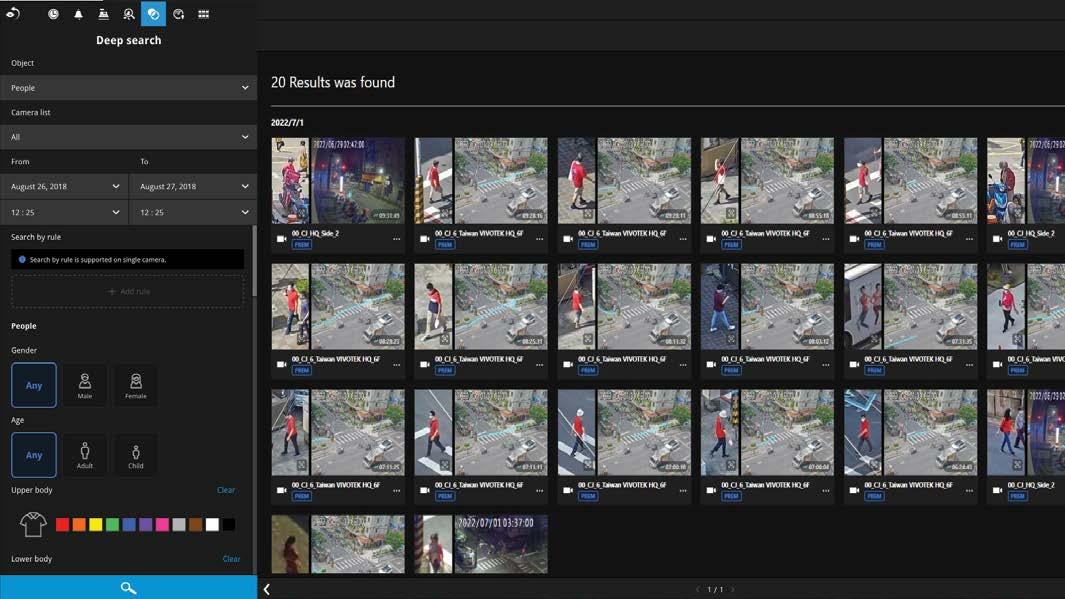
Task: Click the upper body shirt icon
Action: [x=33, y=524]
